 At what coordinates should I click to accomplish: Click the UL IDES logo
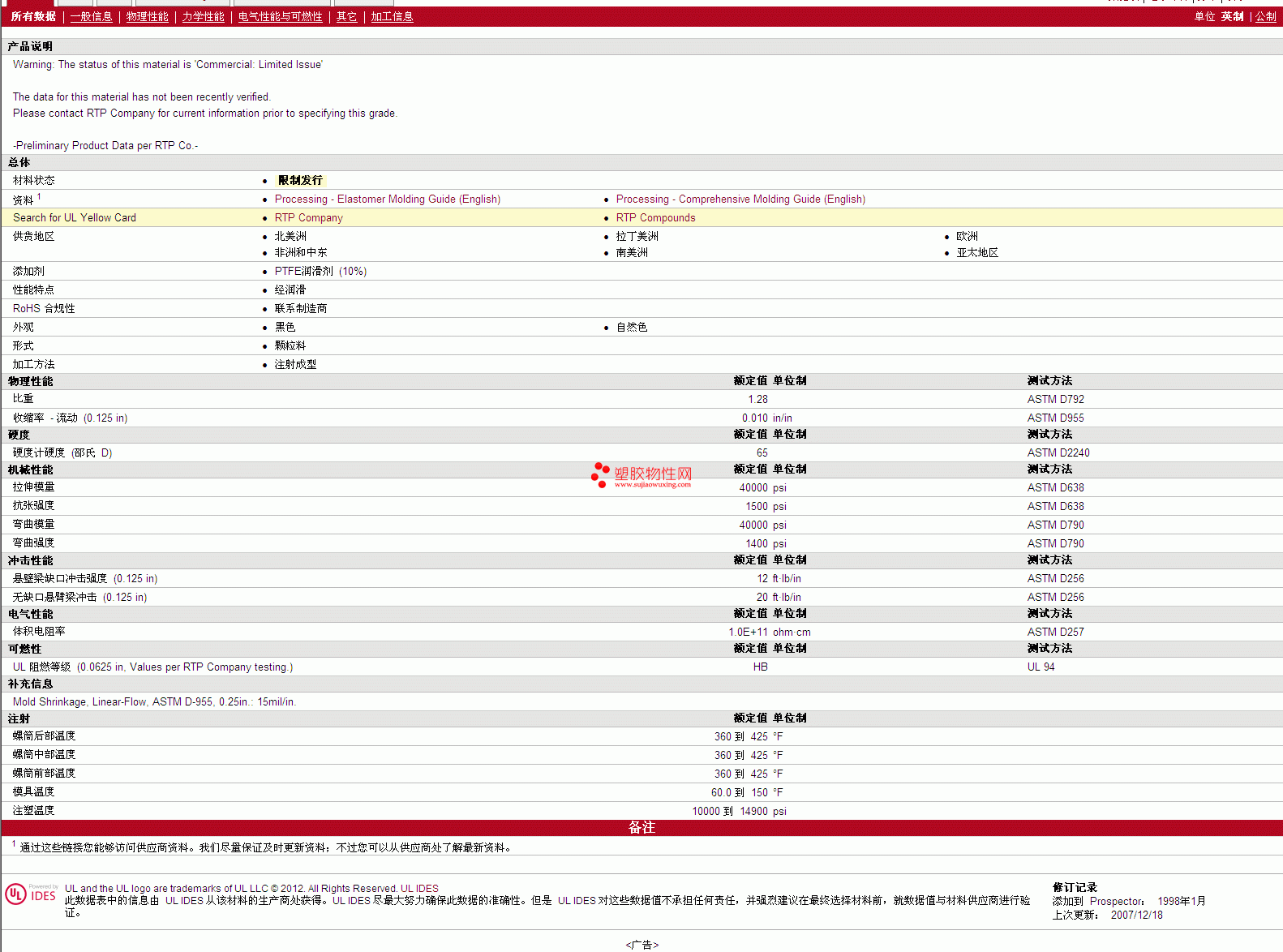coord(31,894)
